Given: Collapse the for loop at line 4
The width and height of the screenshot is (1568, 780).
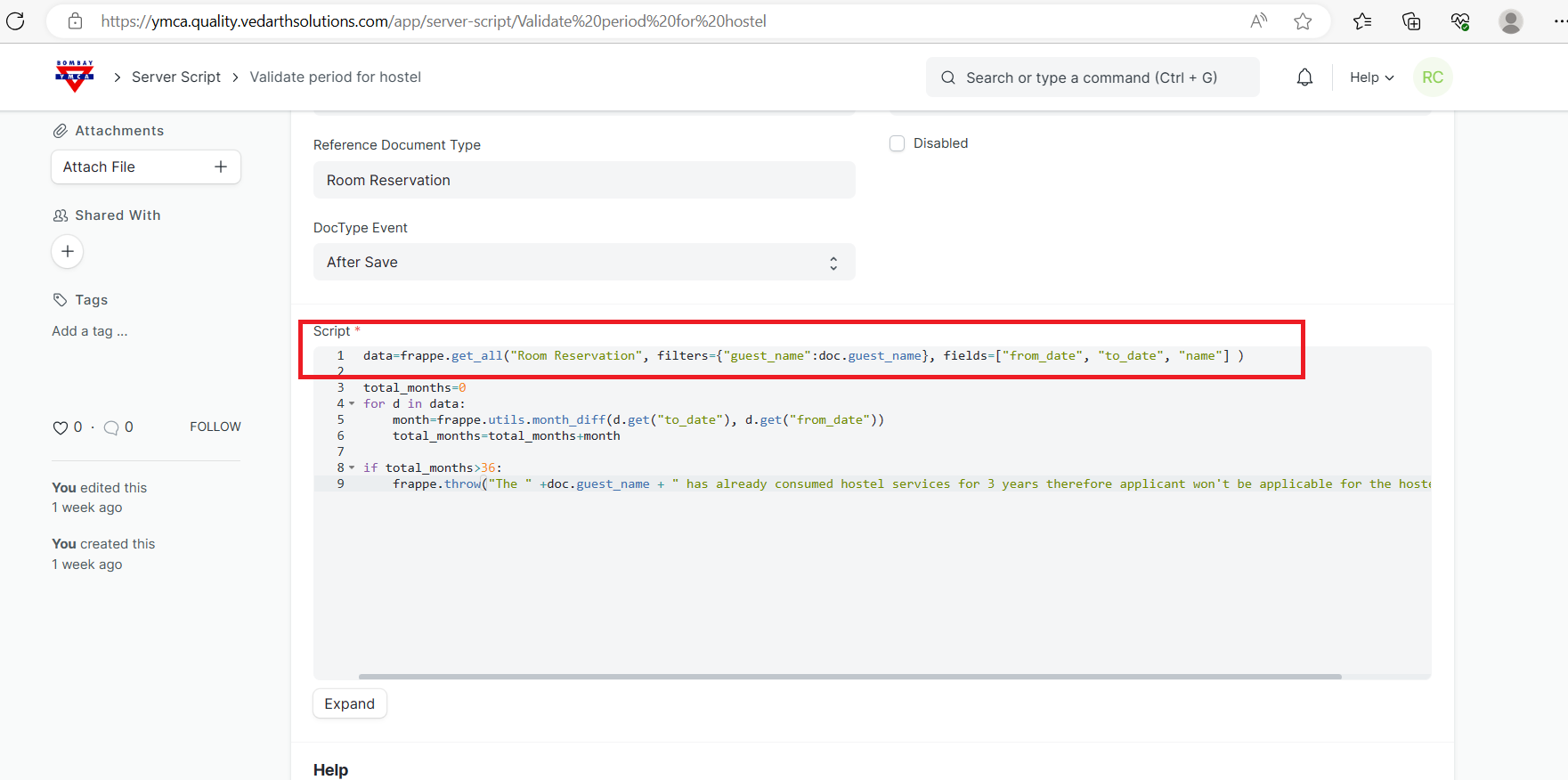Looking at the screenshot, I should pyautogui.click(x=352, y=404).
